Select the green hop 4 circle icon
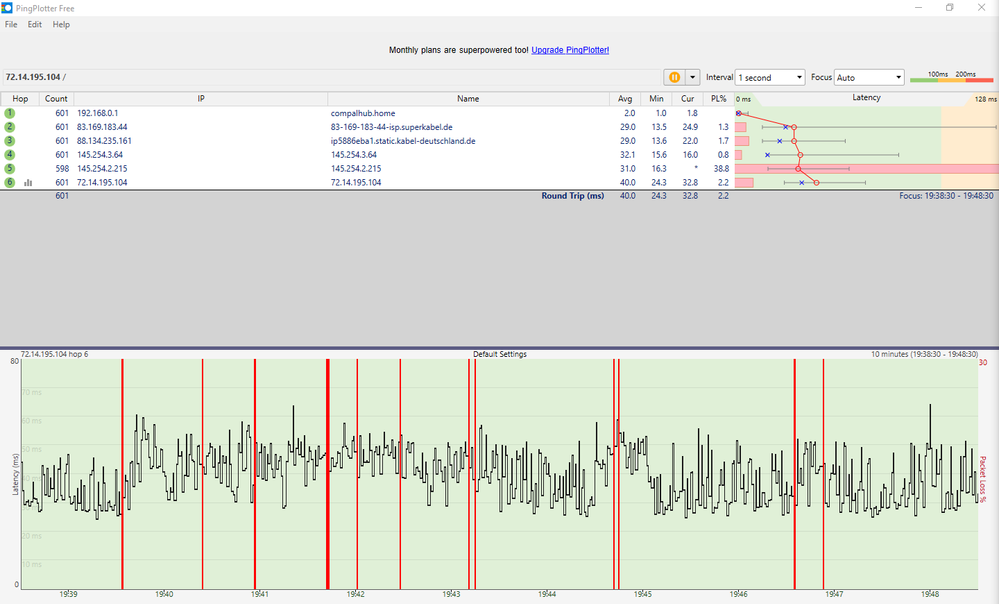The height and width of the screenshot is (604, 999). [10, 154]
